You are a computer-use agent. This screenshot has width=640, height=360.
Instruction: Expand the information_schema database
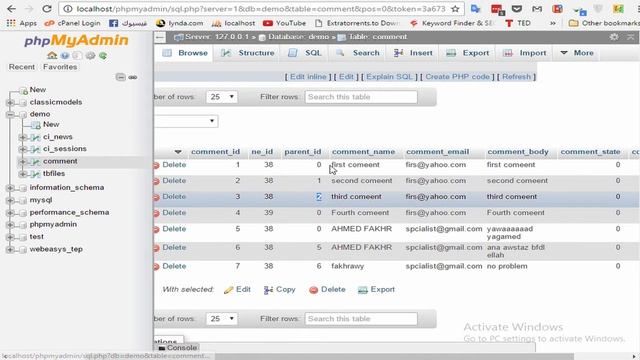[10, 188]
